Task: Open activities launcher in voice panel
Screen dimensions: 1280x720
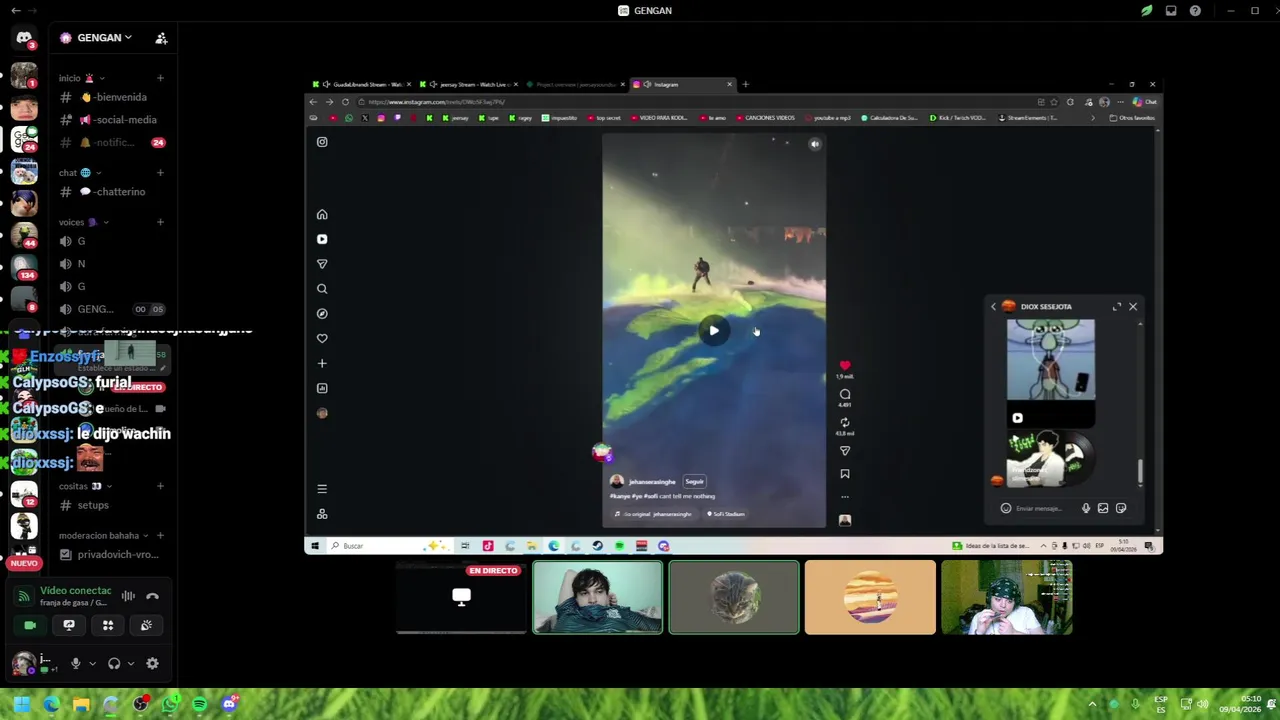Action: [108, 625]
